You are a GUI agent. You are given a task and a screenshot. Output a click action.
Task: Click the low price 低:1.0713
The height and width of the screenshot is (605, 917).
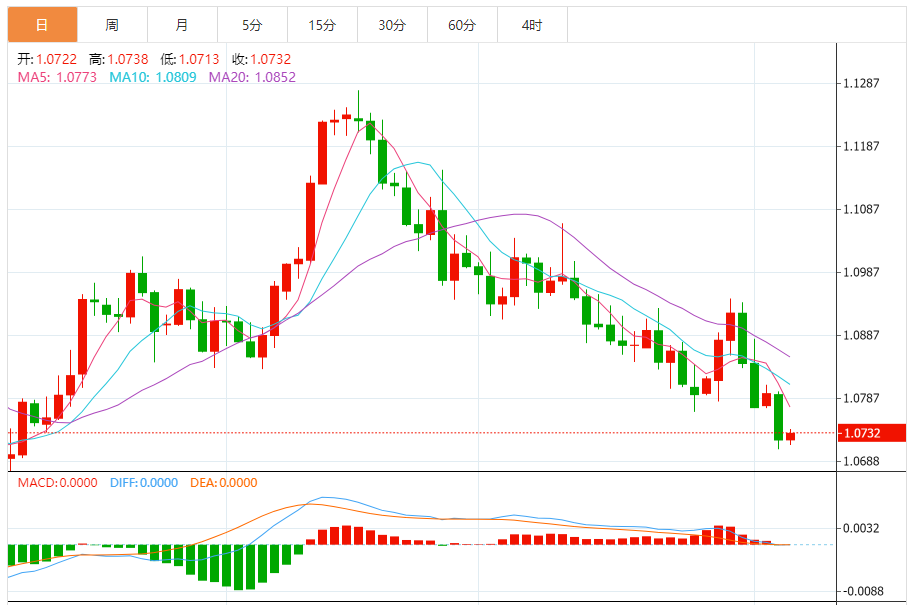[x=190, y=59]
